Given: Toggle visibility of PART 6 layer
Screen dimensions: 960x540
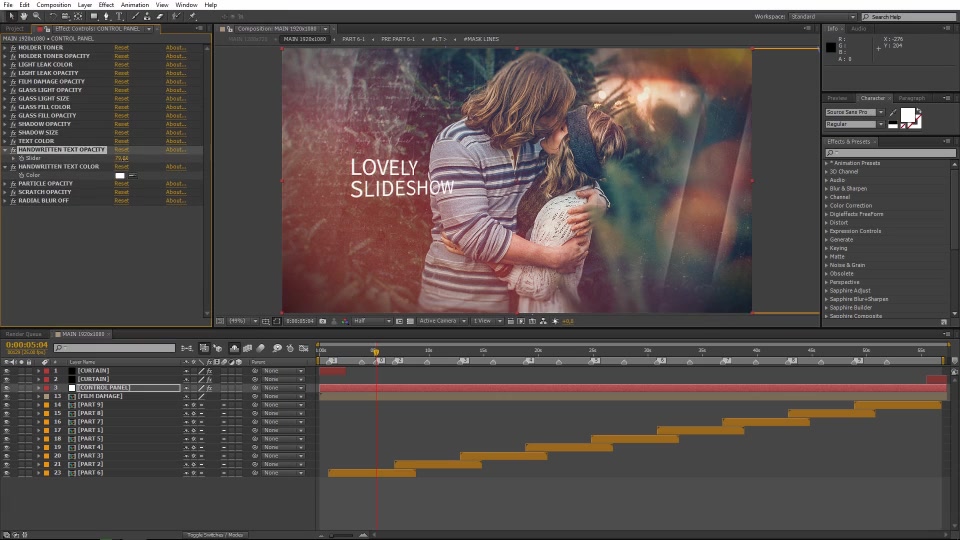Looking at the screenshot, I should click(x=7, y=473).
